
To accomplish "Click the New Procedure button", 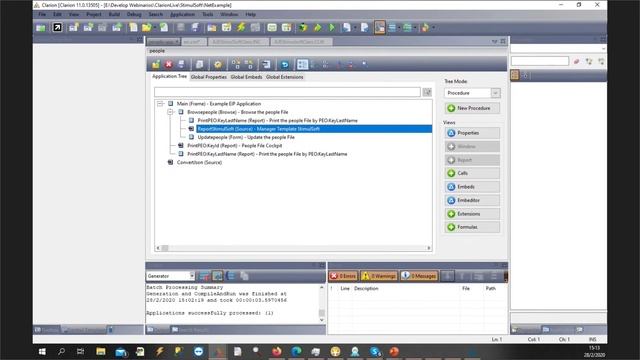I will pos(472,108).
